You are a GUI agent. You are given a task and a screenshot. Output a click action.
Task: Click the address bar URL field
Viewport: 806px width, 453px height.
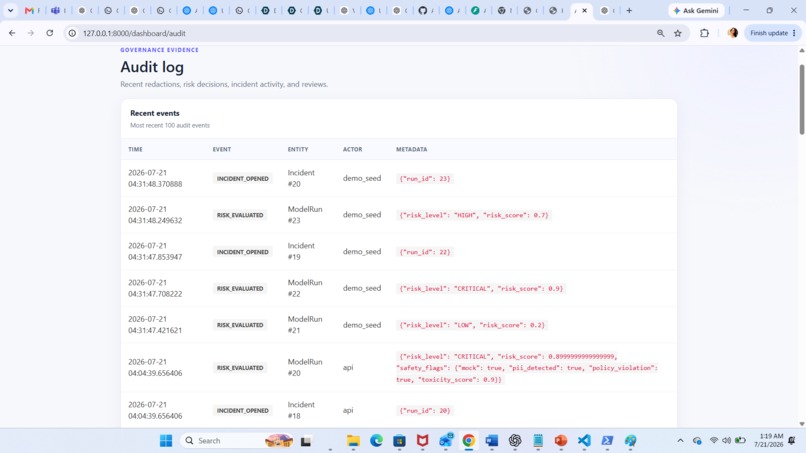click(360, 33)
